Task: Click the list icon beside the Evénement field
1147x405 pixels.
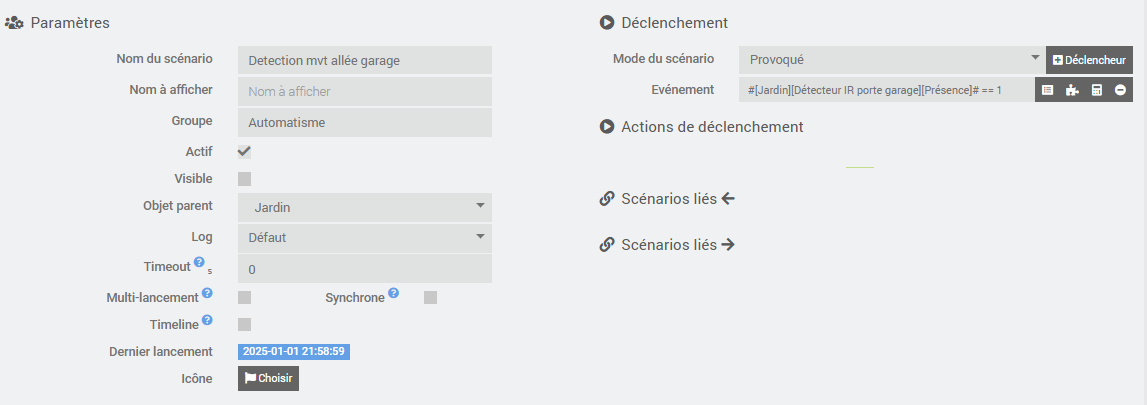Action: pos(1047,90)
